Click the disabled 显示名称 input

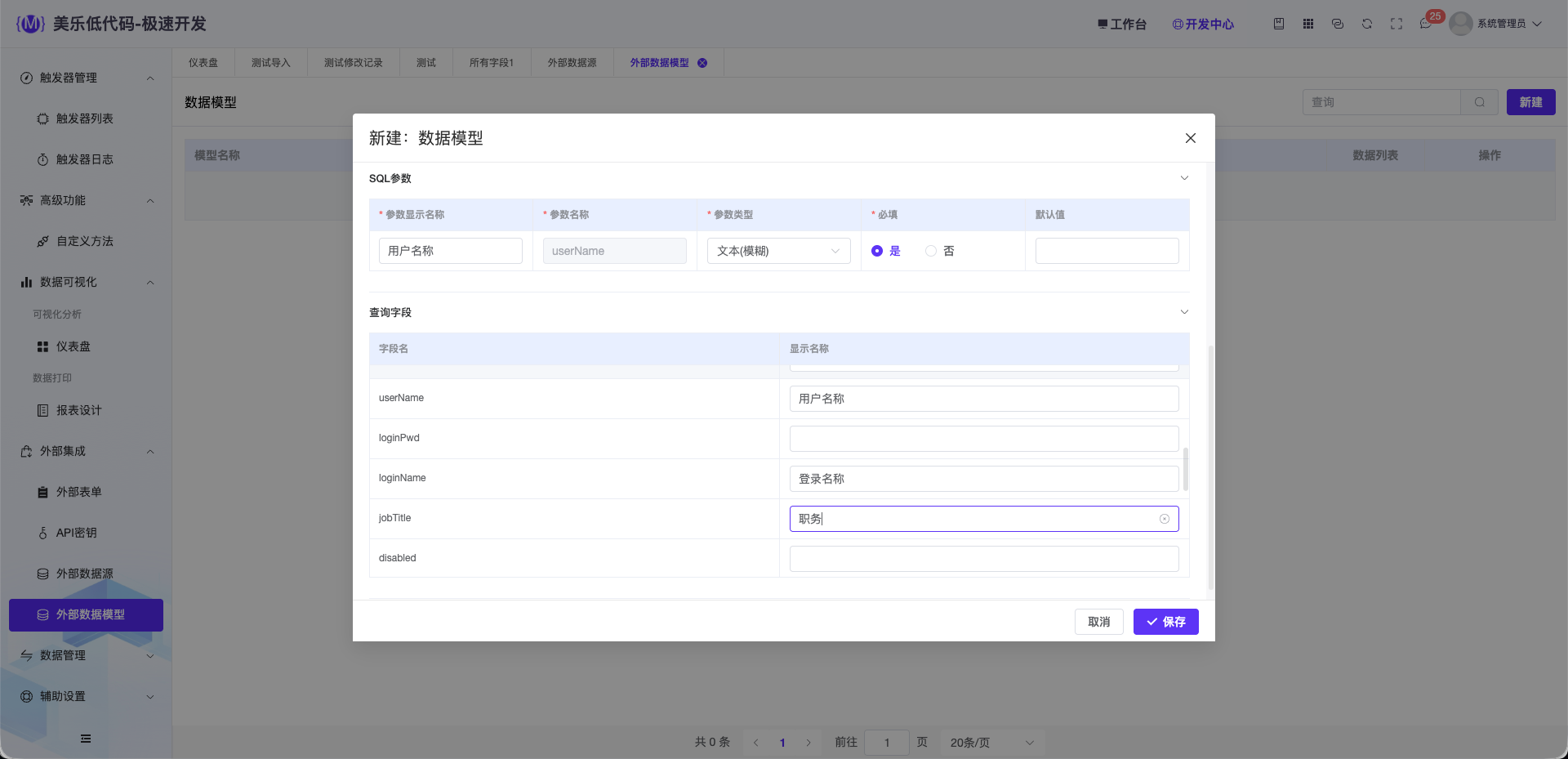(x=984, y=559)
